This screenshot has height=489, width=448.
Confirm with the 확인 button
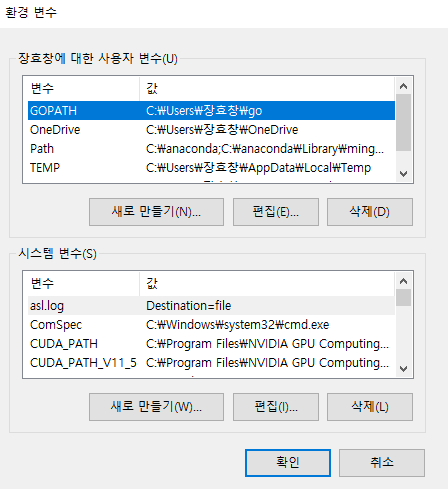(288, 463)
